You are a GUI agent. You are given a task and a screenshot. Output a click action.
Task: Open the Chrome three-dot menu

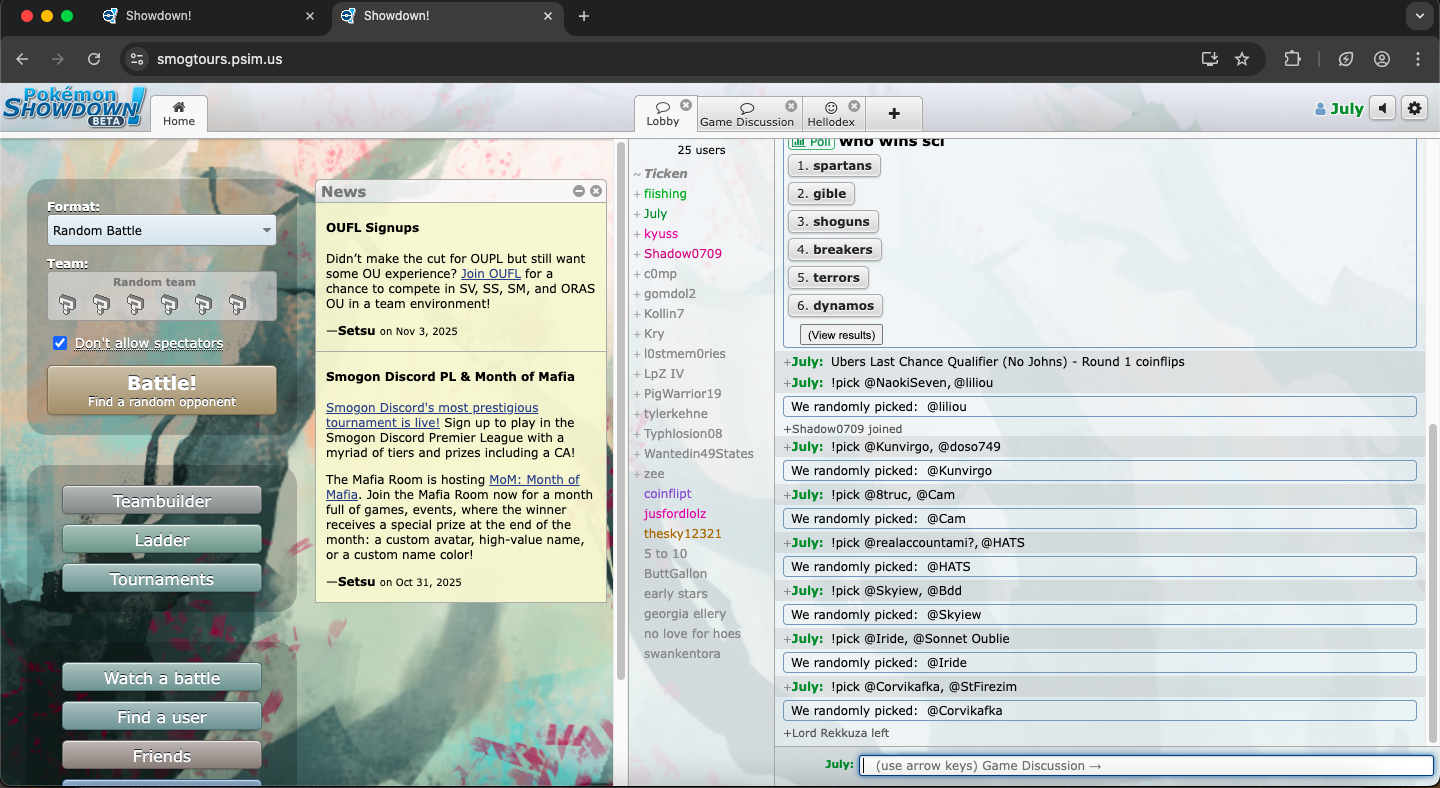(1418, 59)
